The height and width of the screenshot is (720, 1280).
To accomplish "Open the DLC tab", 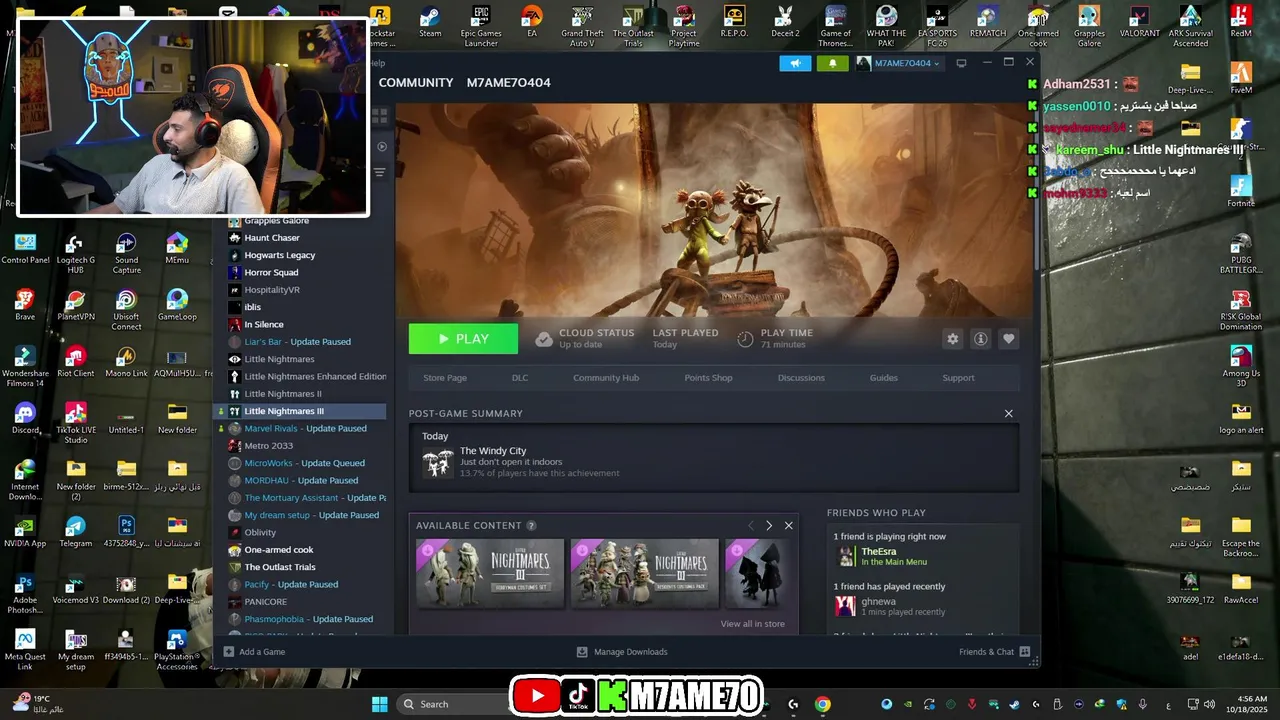I will point(520,378).
